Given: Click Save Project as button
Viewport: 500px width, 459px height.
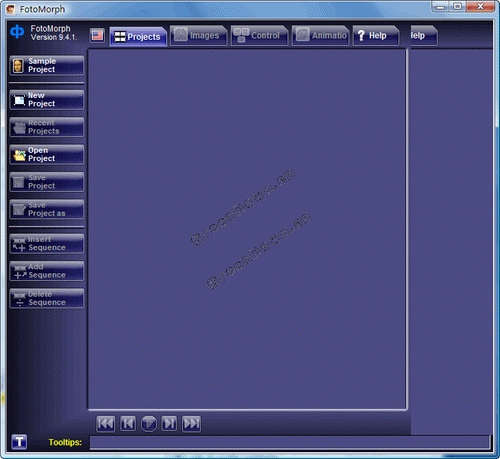Looking at the screenshot, I should [x=47, y=209].
